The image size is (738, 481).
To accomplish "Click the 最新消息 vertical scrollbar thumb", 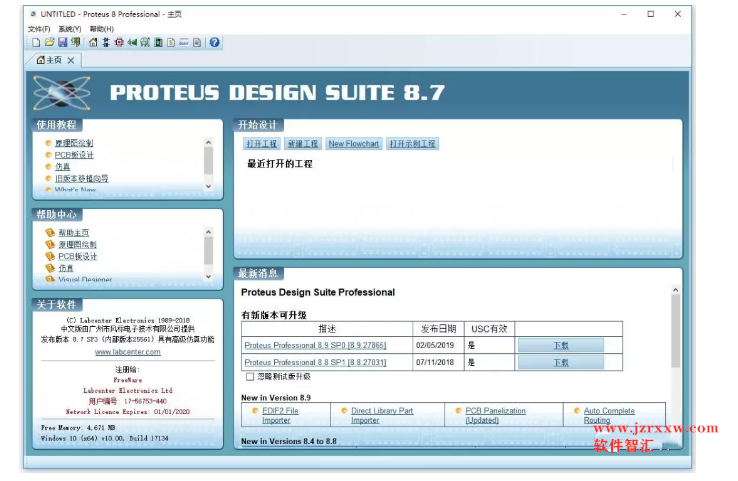I will click(675, 331).
